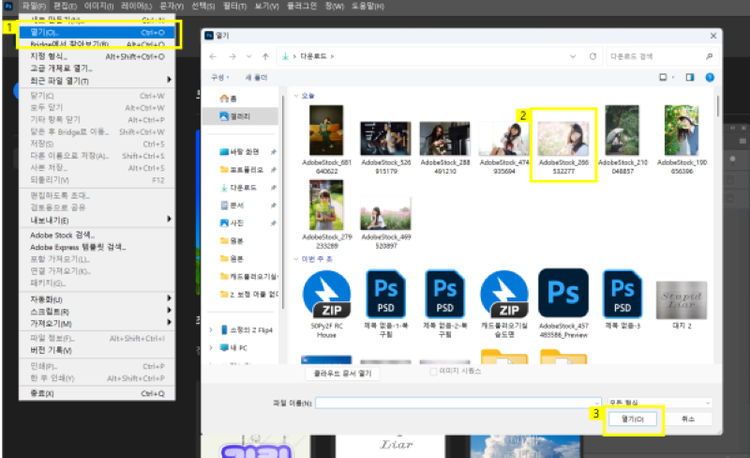Open the 구성 organize dropdown
The height and width of the screenshot is (458, 750).
pos(220,77)
